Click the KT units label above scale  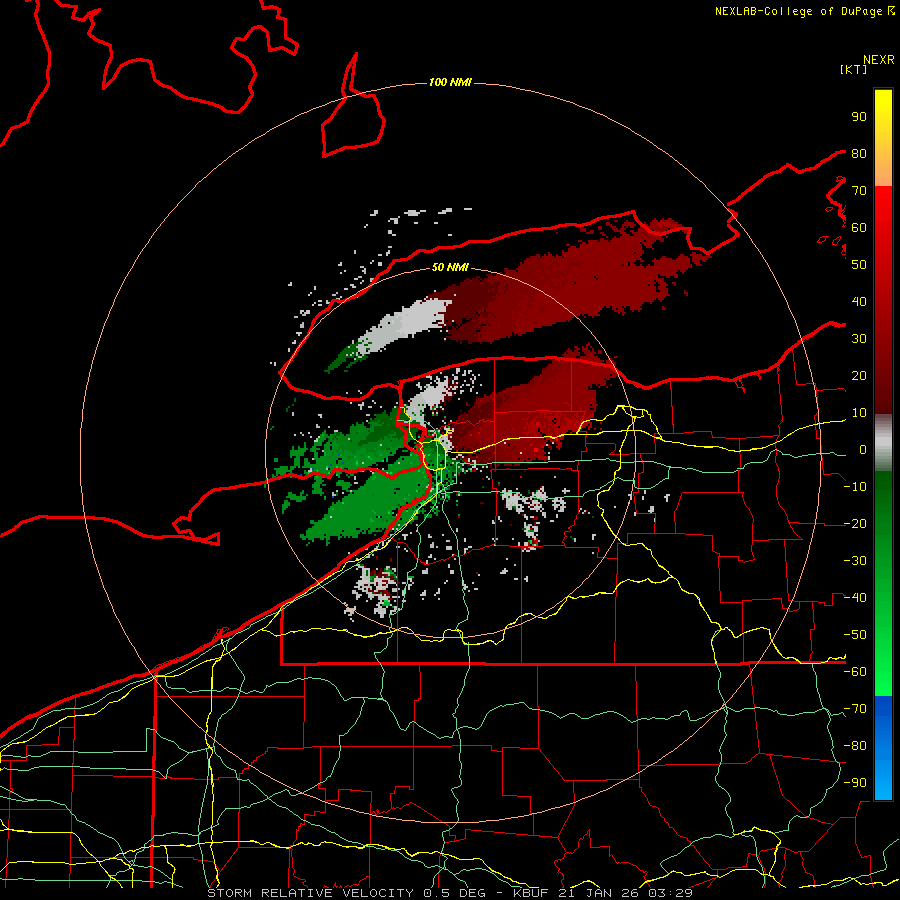pos(854,69)
